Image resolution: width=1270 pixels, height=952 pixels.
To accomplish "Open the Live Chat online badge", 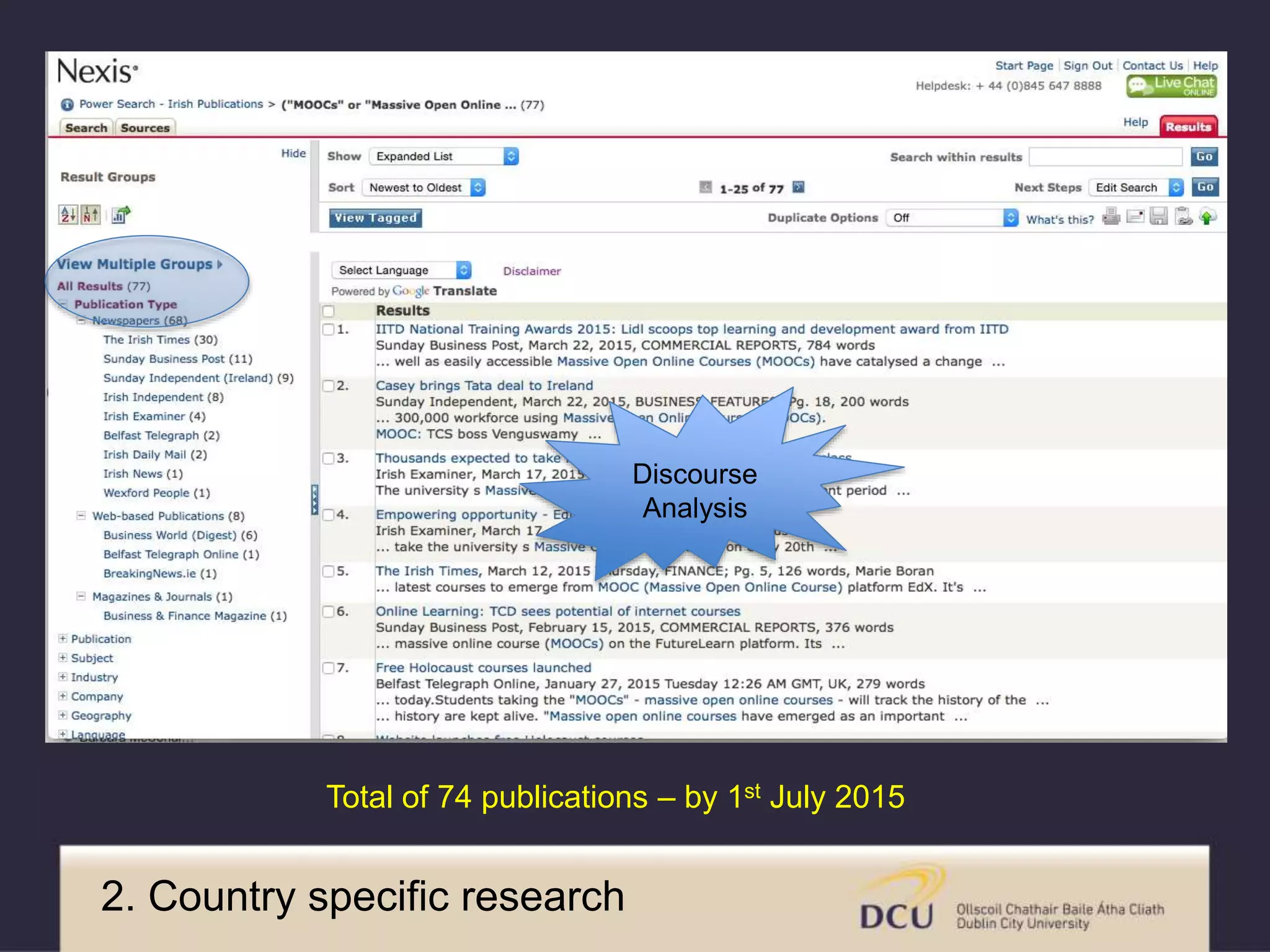I will pos(1171,86).
